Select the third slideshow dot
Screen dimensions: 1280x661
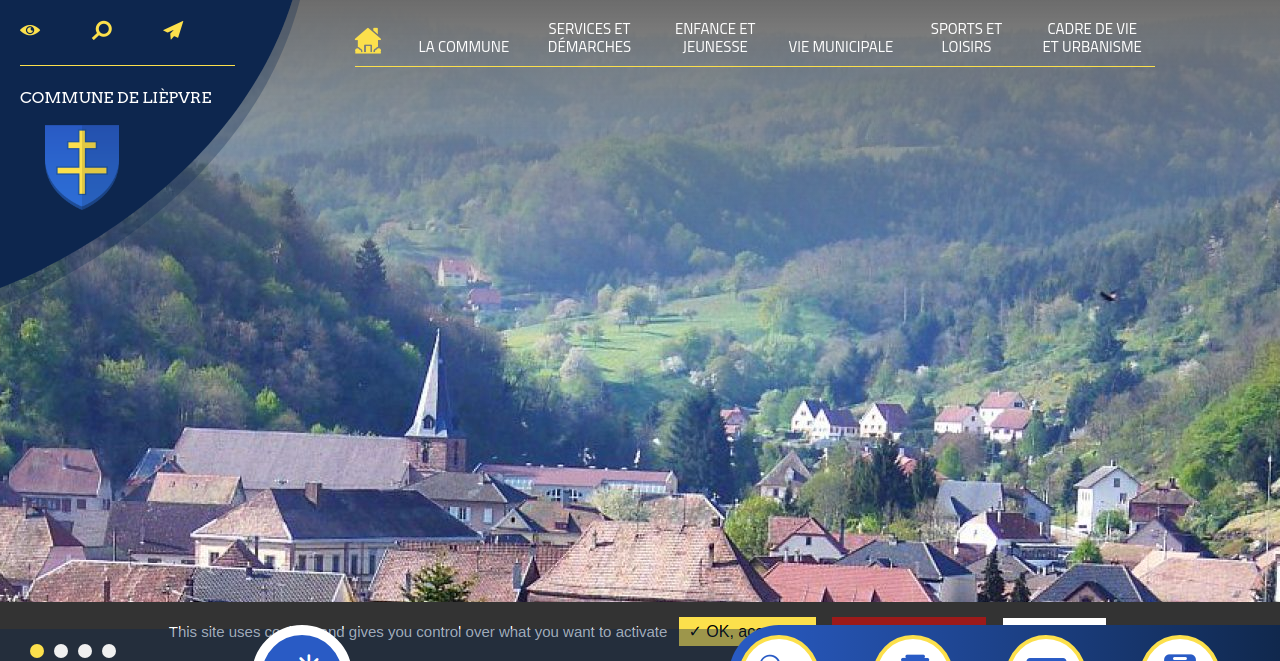pyautogui.click(x=85, y=651)
